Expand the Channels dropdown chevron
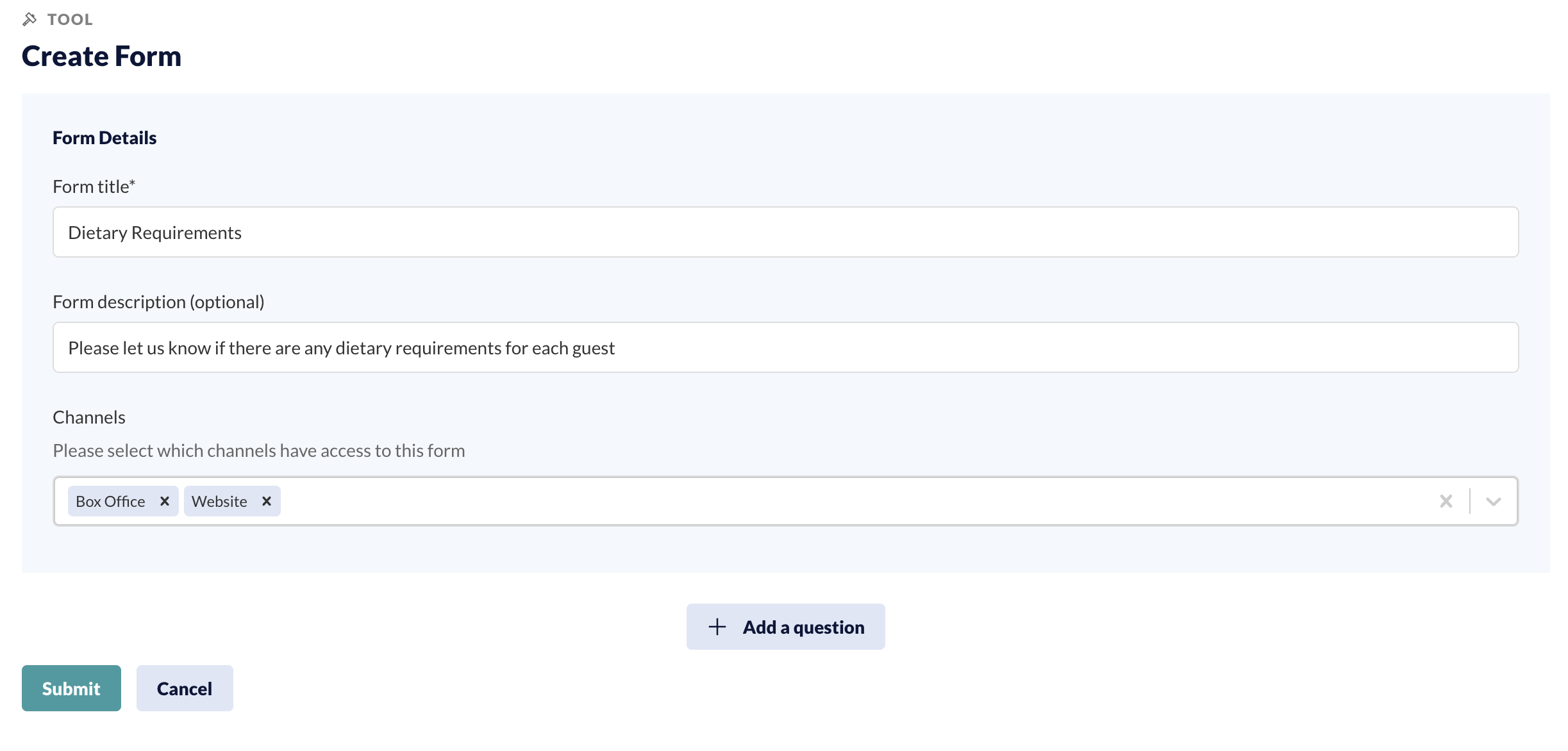The height and width of the screenshot is (751, 1568). [1493, 501]
